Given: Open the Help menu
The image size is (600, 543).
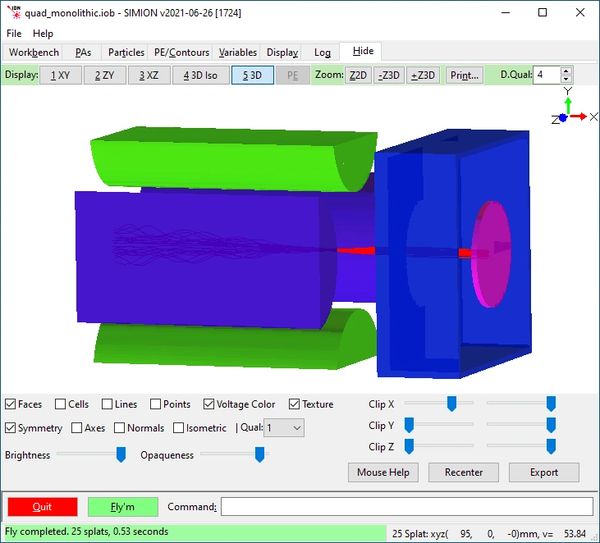Looking at the screenshot, I should point(43,34).
